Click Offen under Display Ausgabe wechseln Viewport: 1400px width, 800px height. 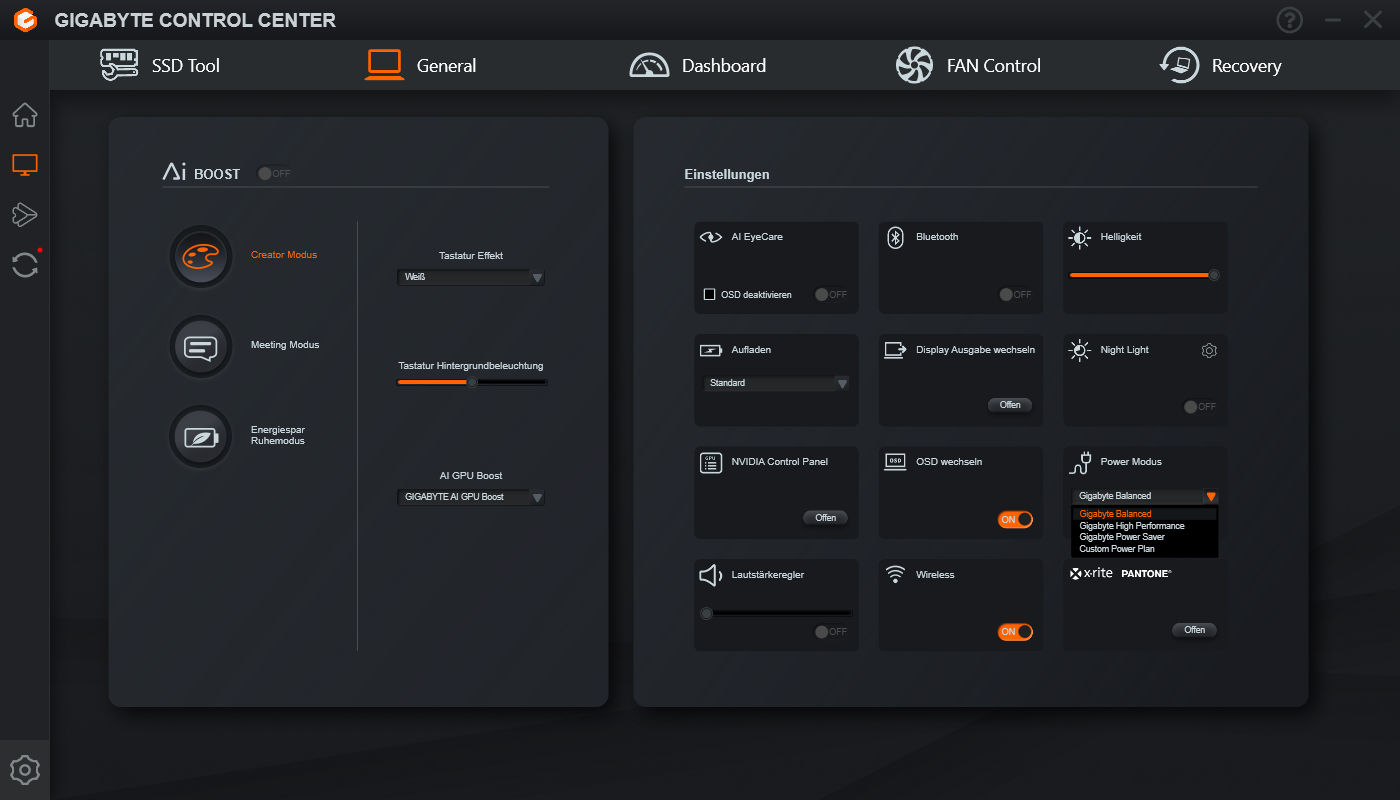(1010, 405)
